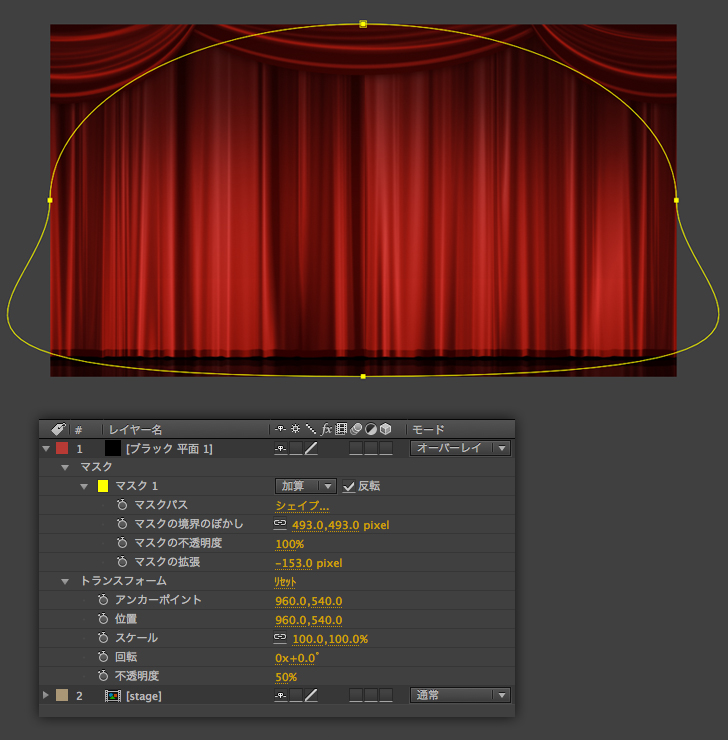Click stopwatch icon for マスクの境界のぼかし
Image resolution: width=728 pixels, height=740 pixels.
122,525
